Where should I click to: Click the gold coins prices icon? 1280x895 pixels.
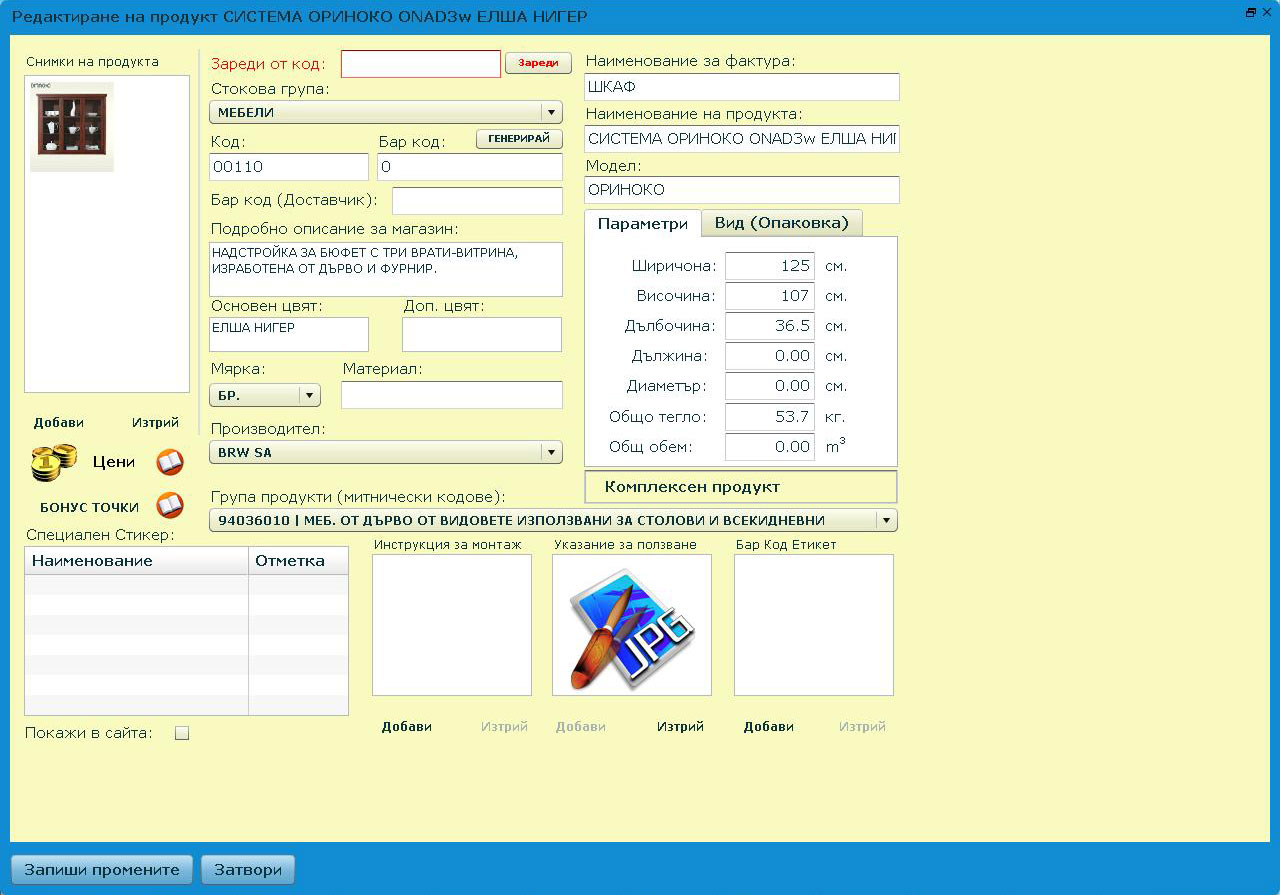click(54, 462)
